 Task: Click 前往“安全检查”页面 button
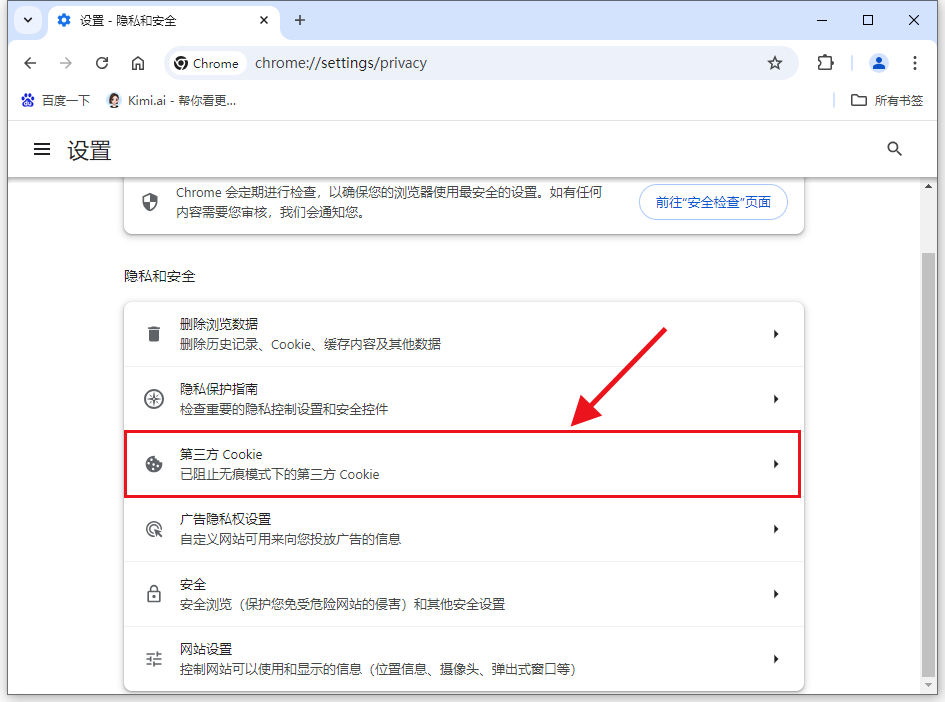tap(713, 202)
